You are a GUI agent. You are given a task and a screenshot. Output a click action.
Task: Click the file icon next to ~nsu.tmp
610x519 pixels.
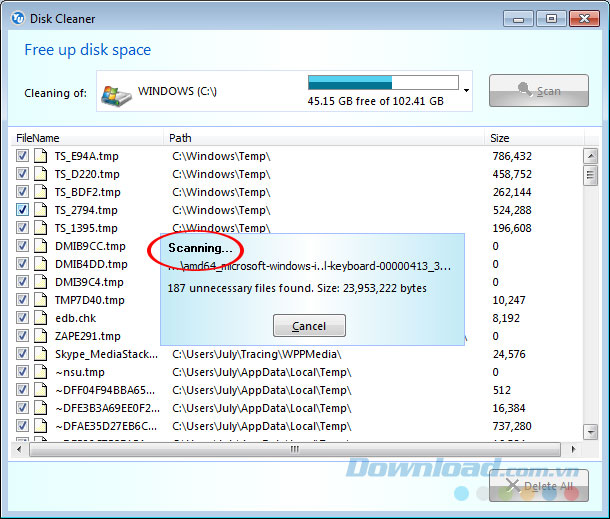pos(41,372)
